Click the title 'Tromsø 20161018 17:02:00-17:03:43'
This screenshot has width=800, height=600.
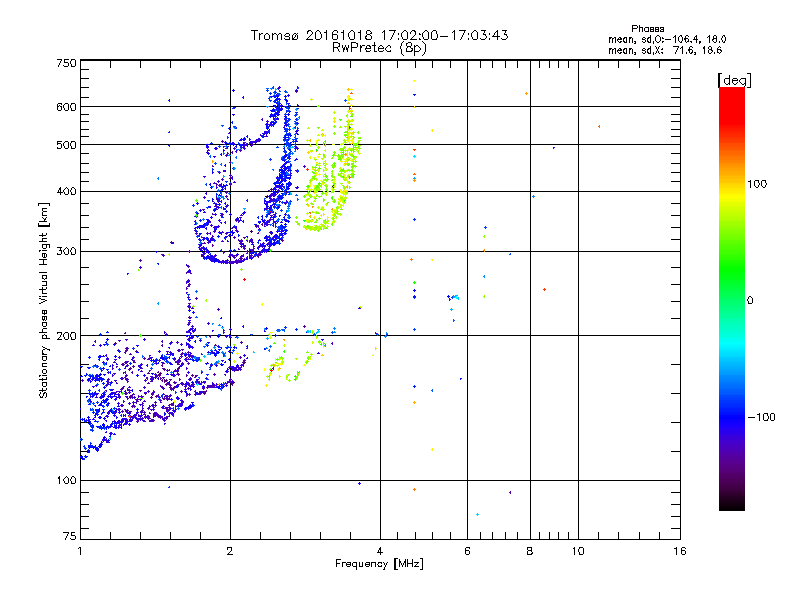[379, 35]
